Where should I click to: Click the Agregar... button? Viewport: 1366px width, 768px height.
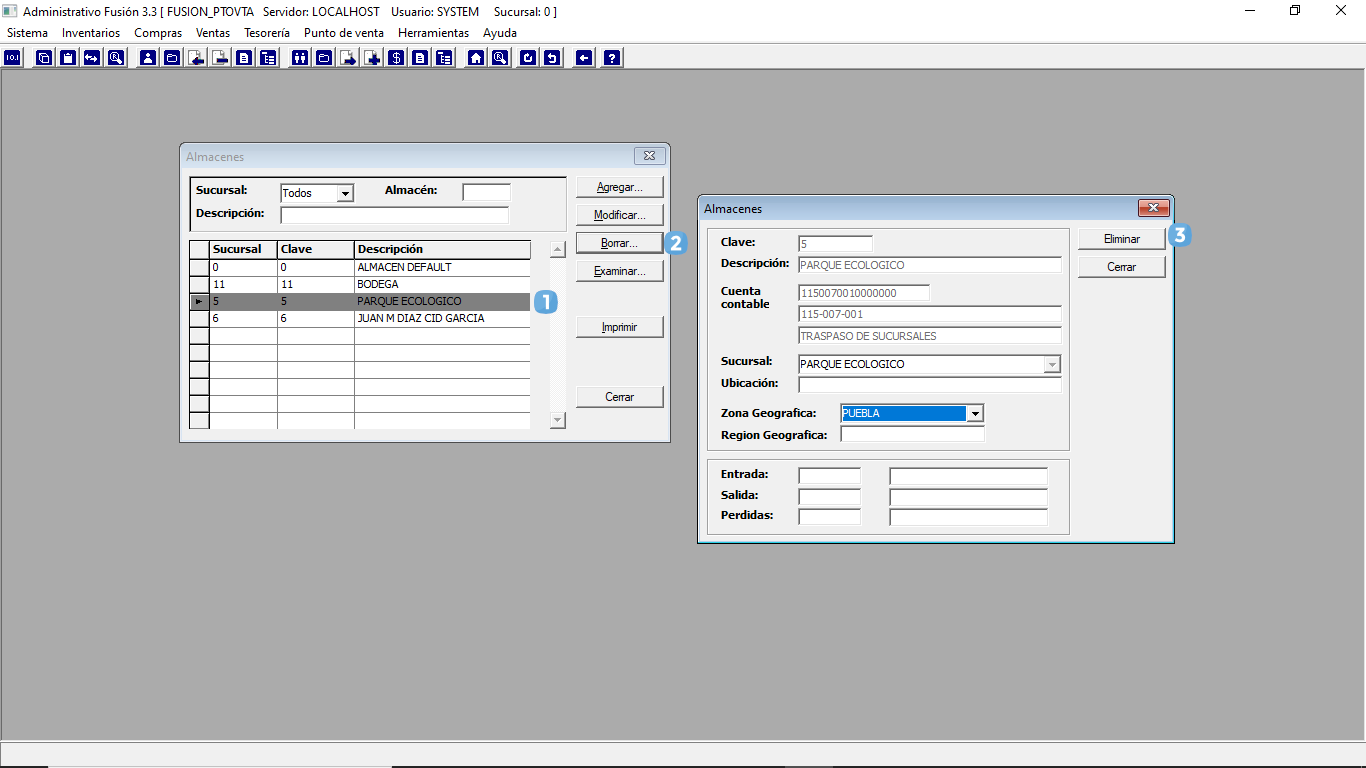click(620, 187)
